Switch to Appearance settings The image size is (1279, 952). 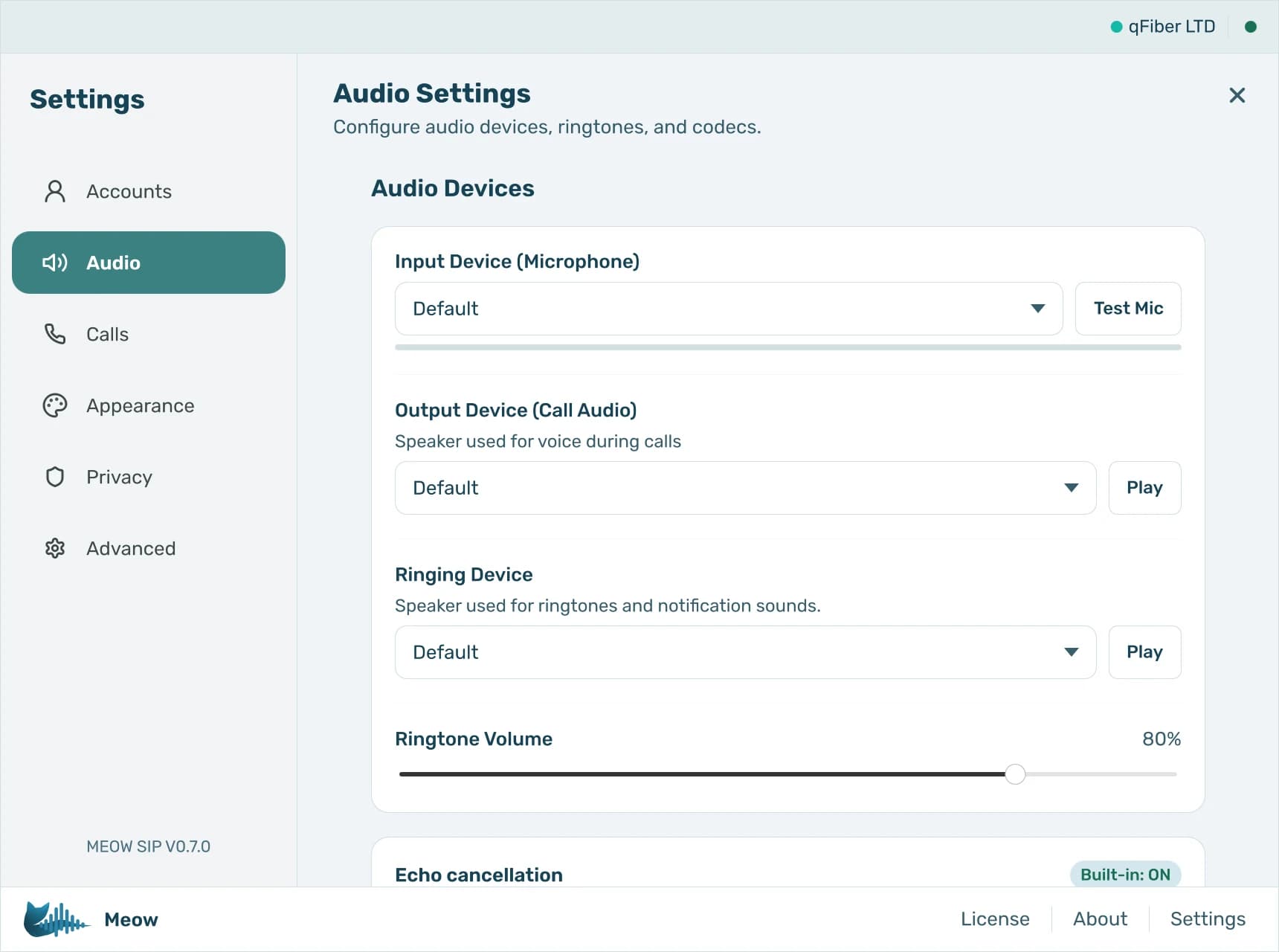149,405
